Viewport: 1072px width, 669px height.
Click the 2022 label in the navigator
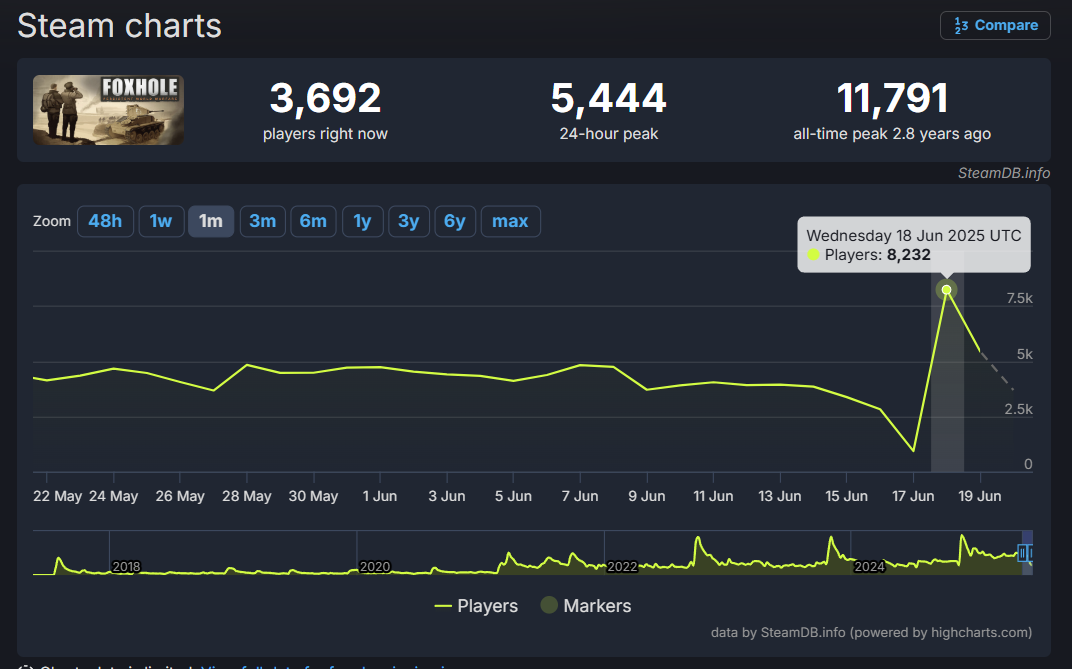[622, 566]
